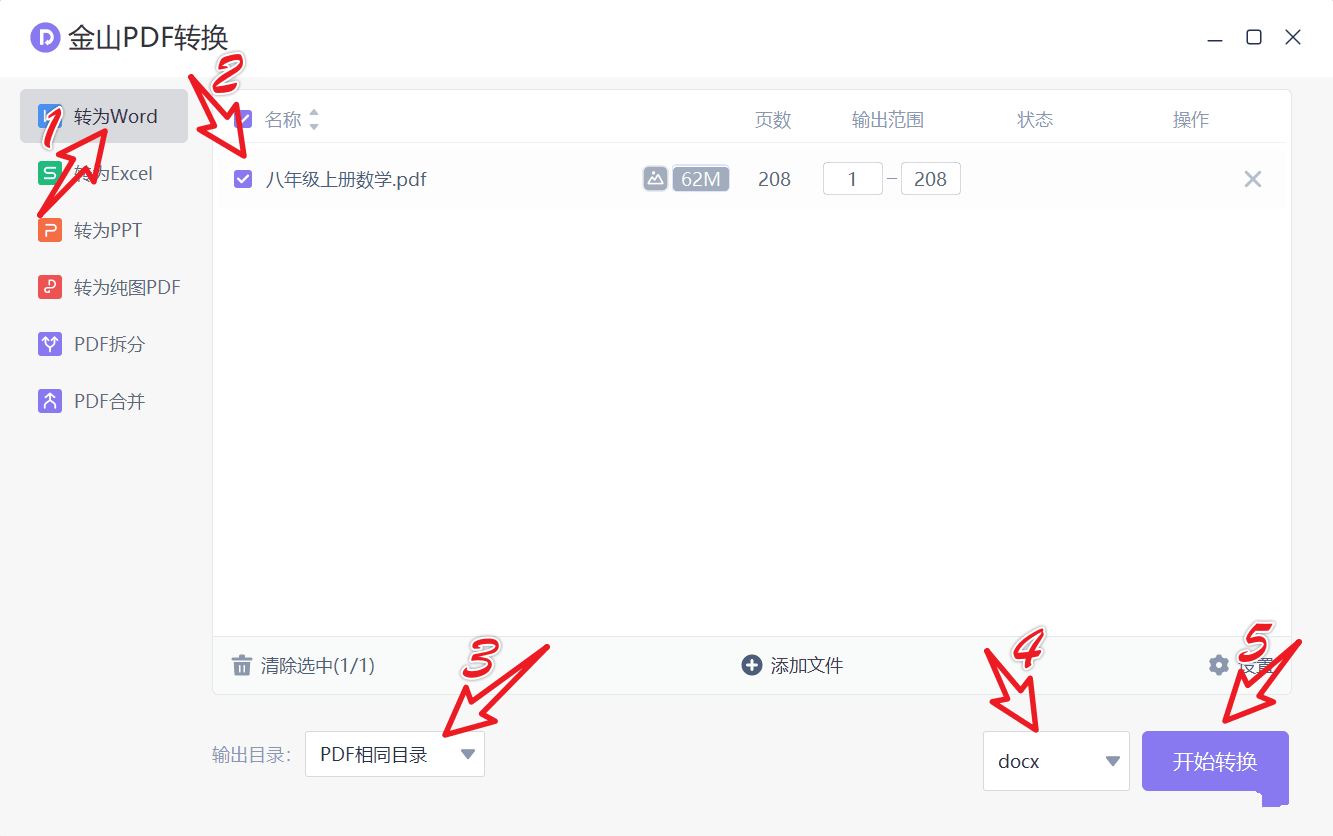This screenshot has height=836, width=1333.
Task: Remove 八年级上册数学.pdf with the X button
Action: 1253,179
